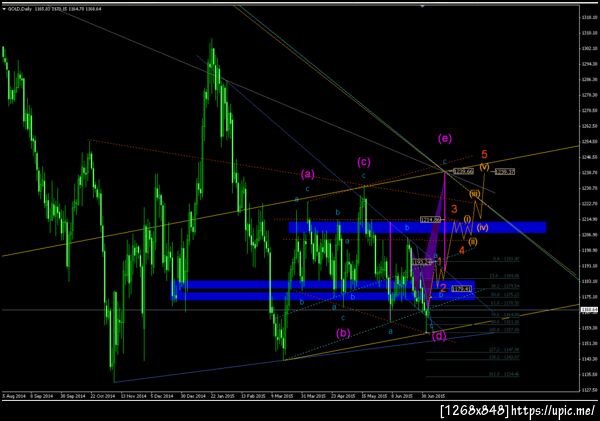Select the magenta (d) wave label
Screen dimensions: 600x421
coord(439,336)
